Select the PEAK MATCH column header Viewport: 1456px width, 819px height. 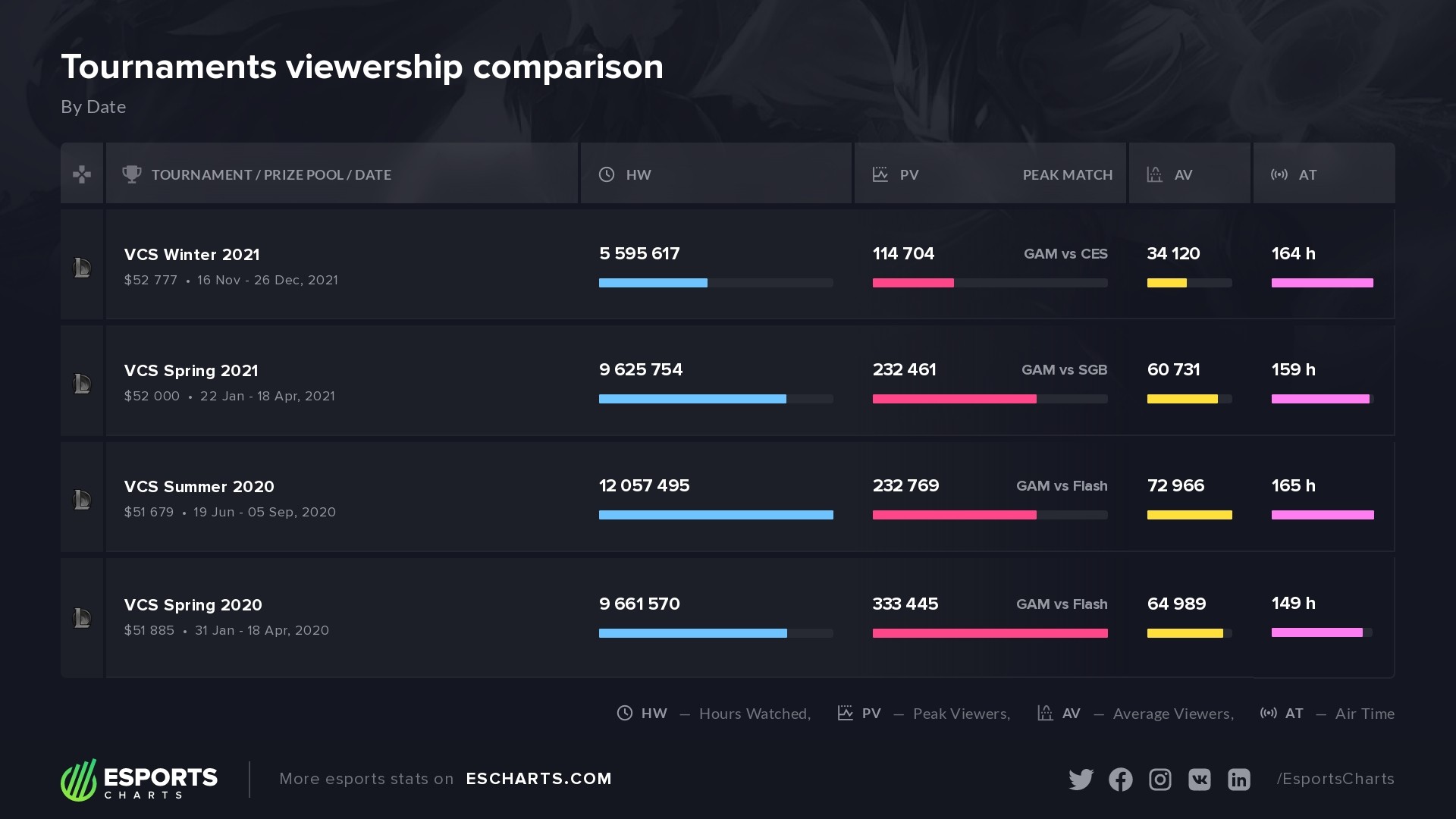pos(1067,175)
